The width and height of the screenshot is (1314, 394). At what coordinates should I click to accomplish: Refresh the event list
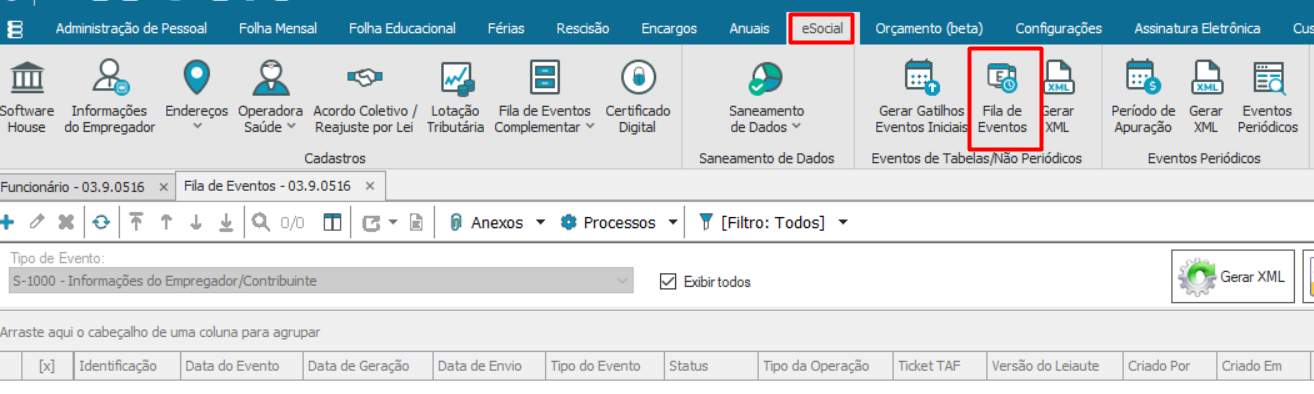(101, 222)
